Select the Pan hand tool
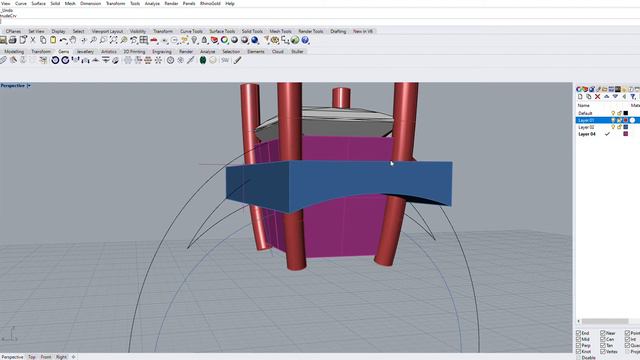 click(73, 40)
